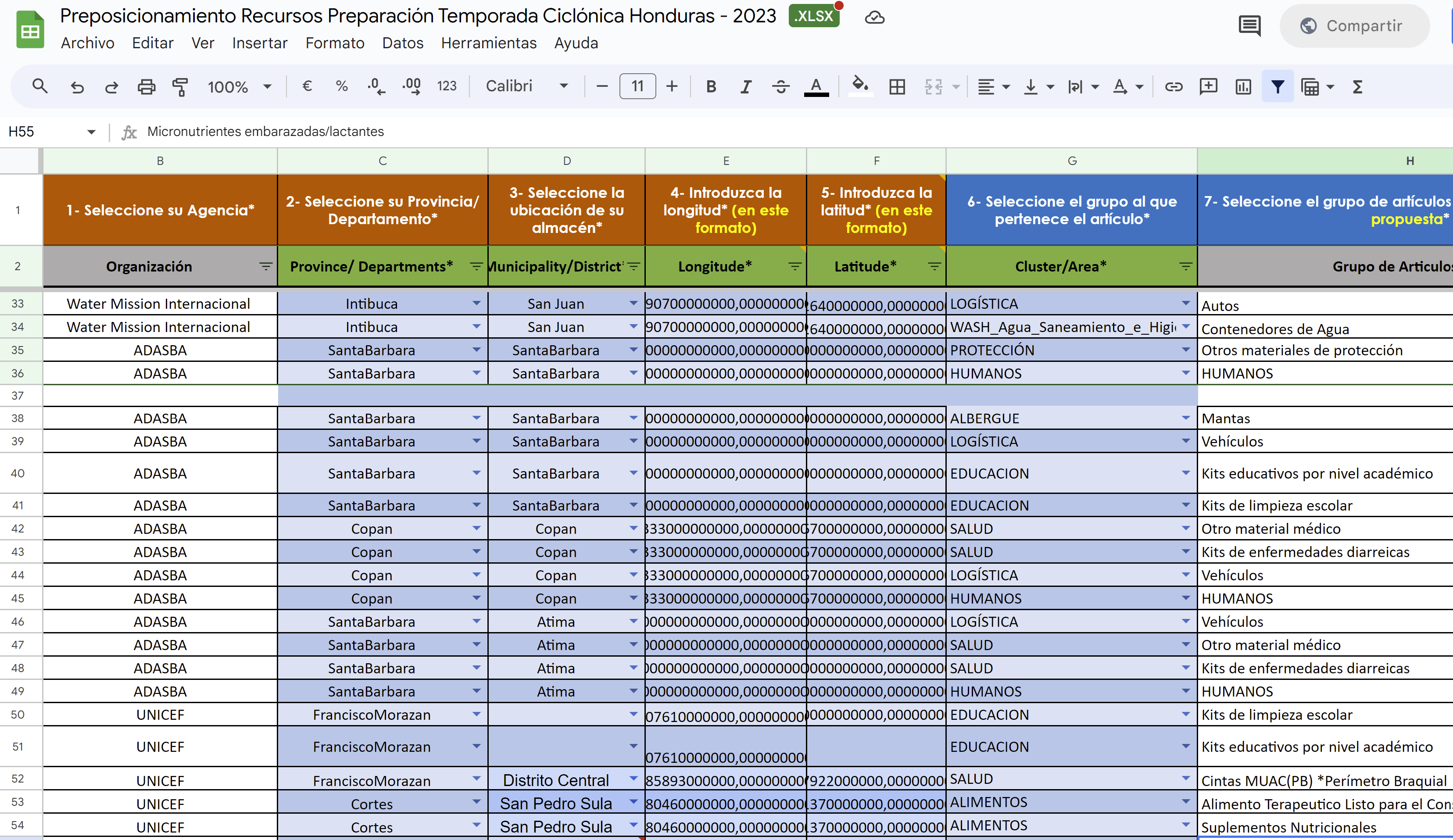Screen dimensions: 1453x840
Task: Open the Ver menu
Action: [202, 43]
